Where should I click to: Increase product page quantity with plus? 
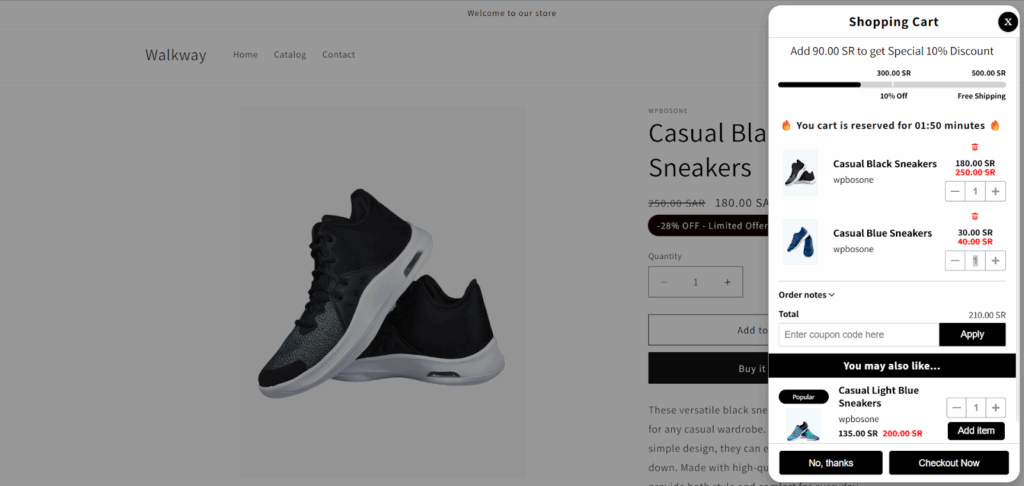click(727, 282)
